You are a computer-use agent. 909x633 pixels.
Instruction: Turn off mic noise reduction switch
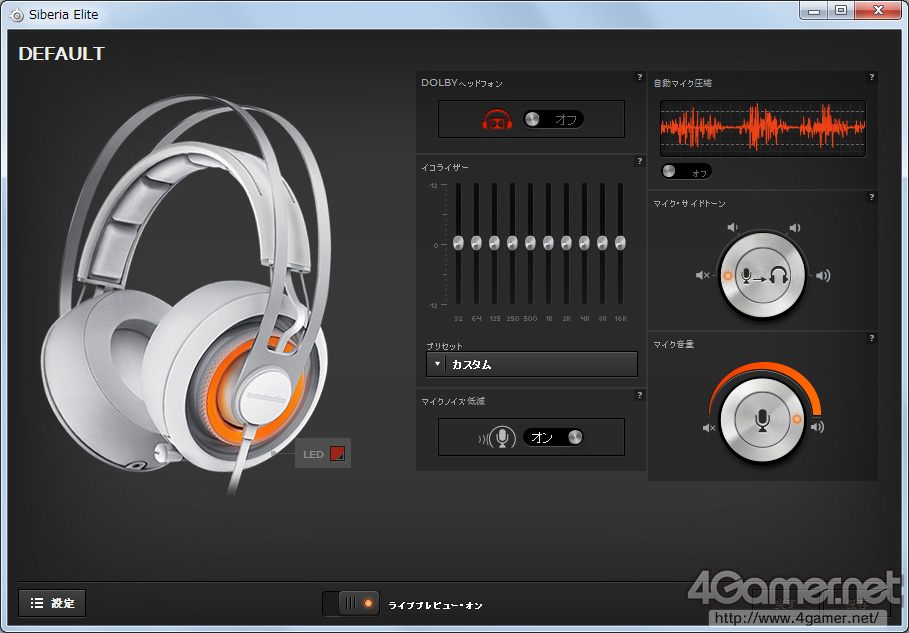click(x=553, y=437)
